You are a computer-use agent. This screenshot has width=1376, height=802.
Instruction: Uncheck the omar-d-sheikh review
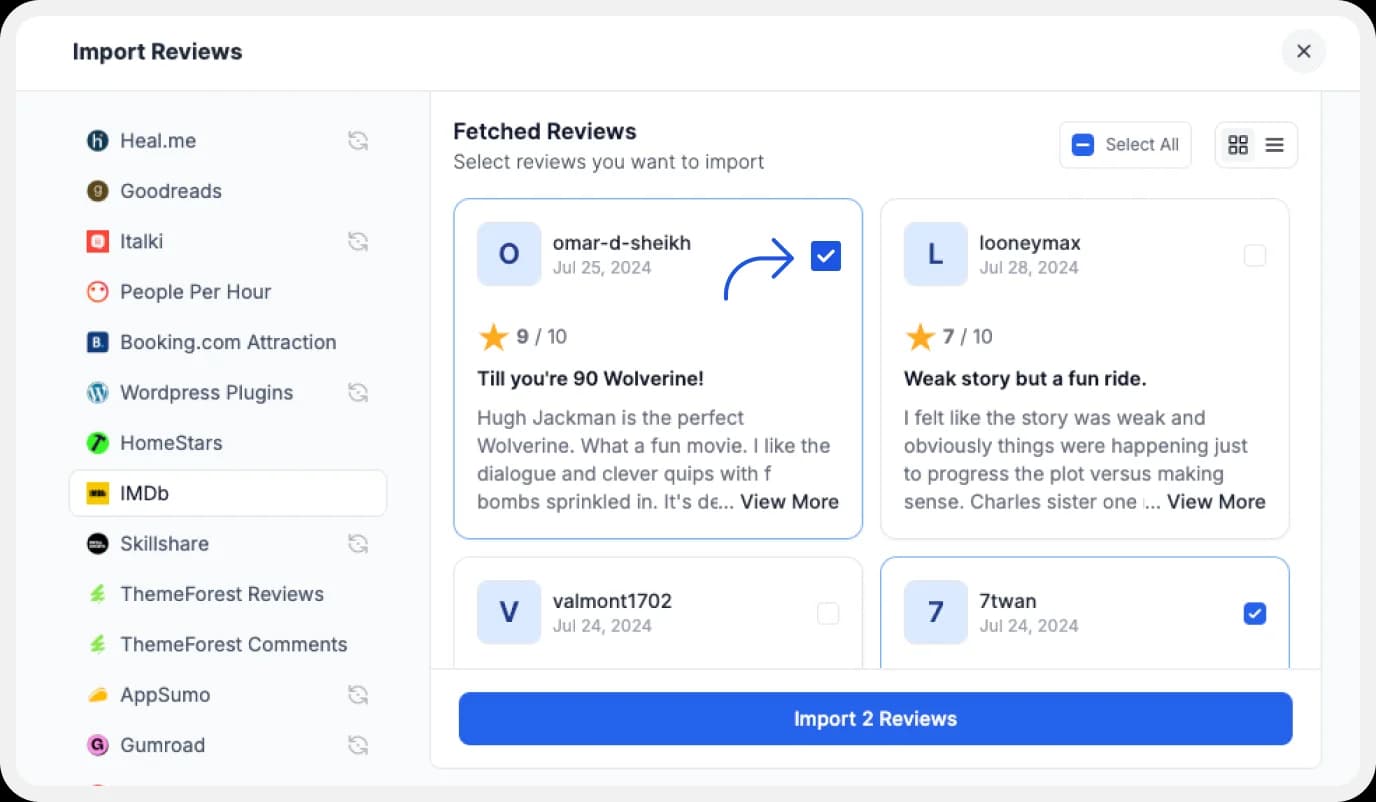pyautogui.click(x=825, y=256)
